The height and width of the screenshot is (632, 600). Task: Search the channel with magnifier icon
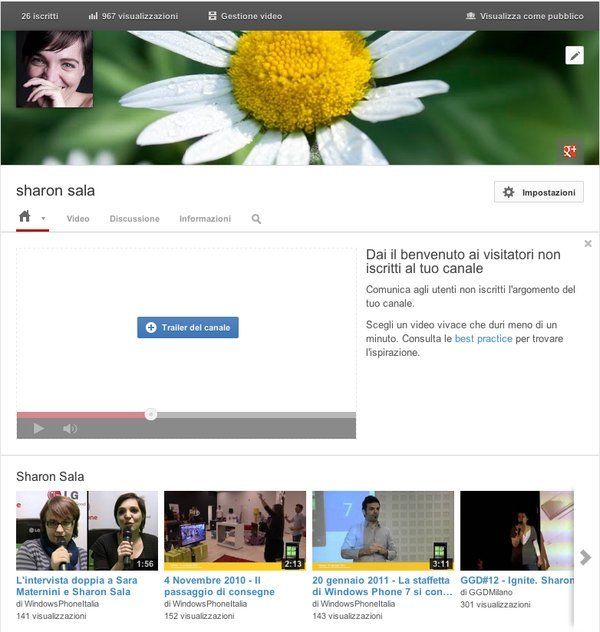point(256,219)
